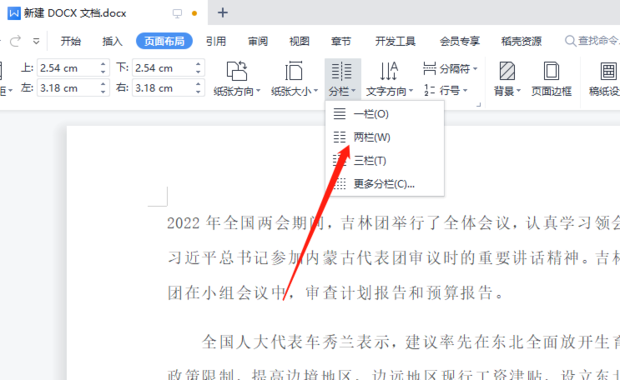Open the 审阅 tab

coord(258,41)
